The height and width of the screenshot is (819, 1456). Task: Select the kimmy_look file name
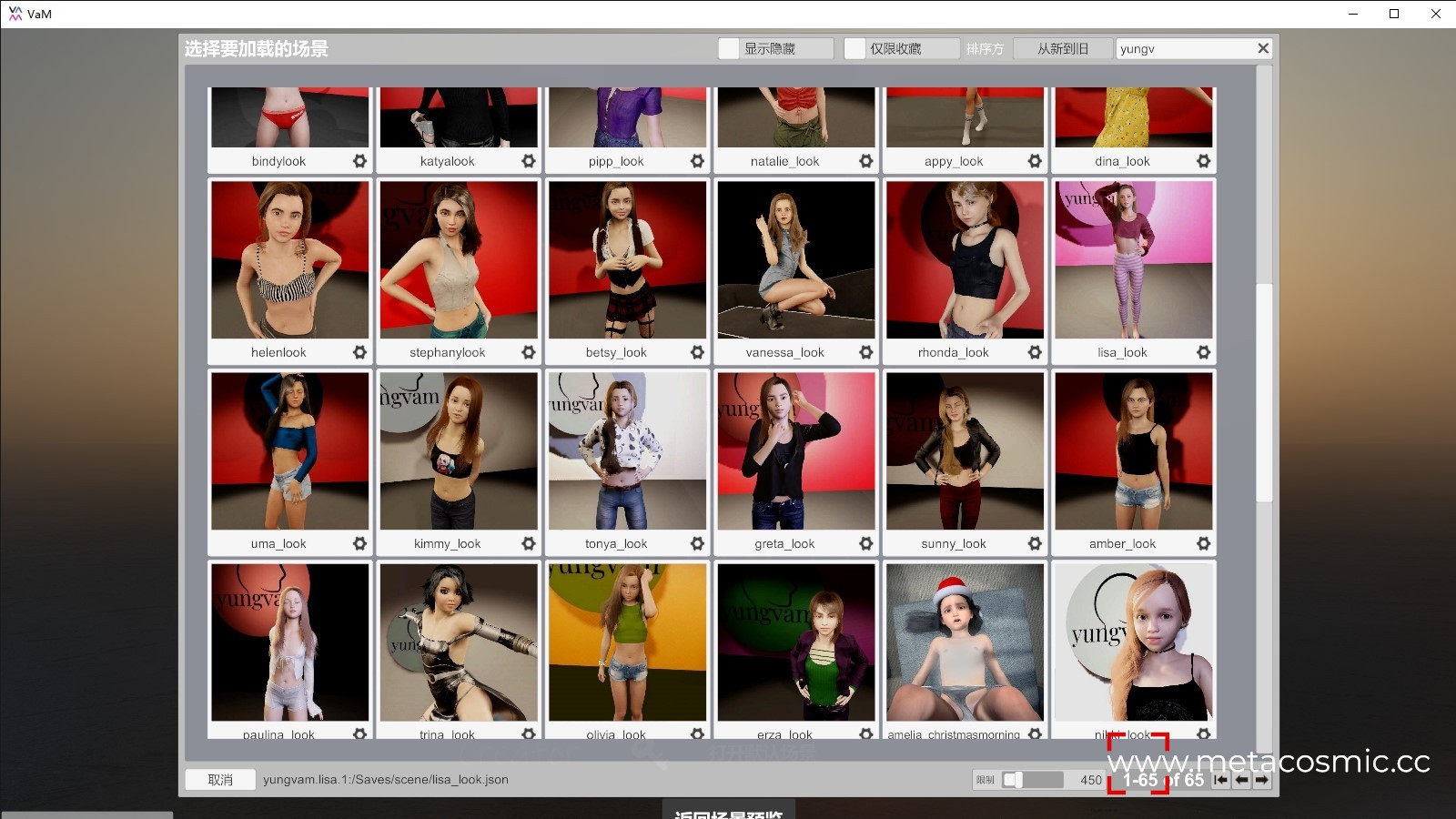click(447, 543)
